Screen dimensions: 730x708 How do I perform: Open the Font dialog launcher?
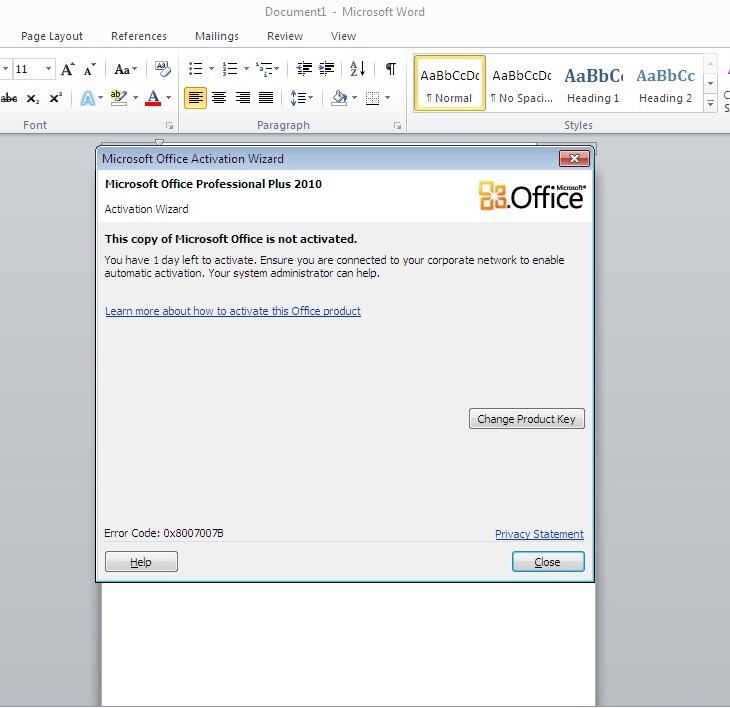click(169, 125)
